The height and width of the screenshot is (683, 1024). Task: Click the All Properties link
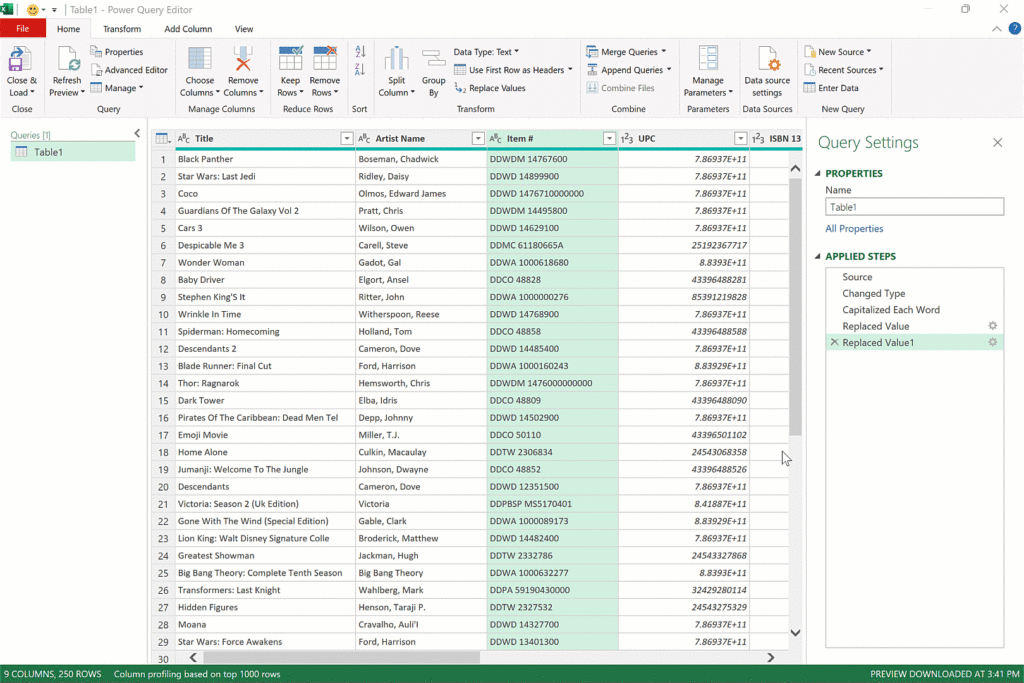(854, 229)
